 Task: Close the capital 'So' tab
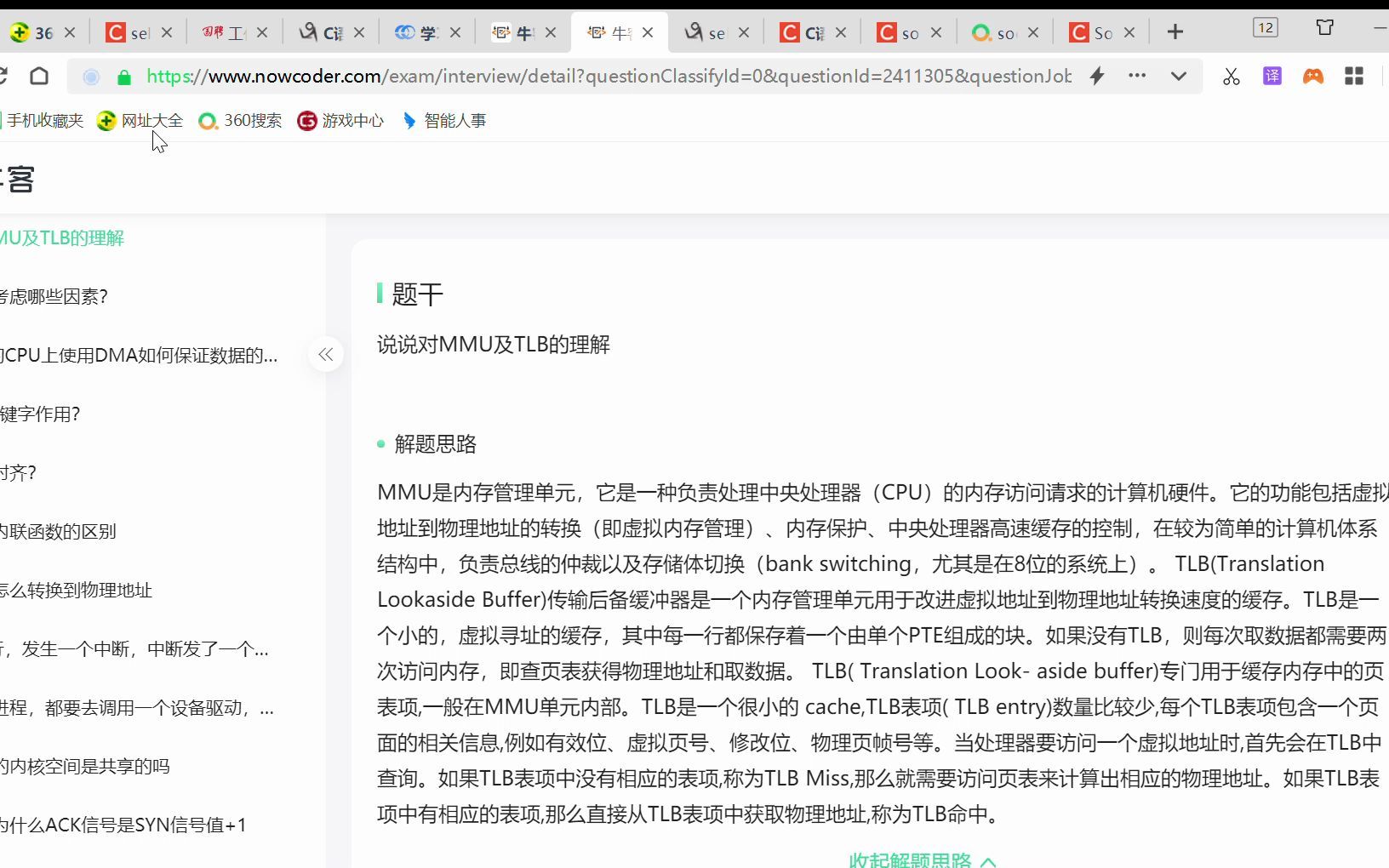pyautogui.click(x=1129, y=32)
